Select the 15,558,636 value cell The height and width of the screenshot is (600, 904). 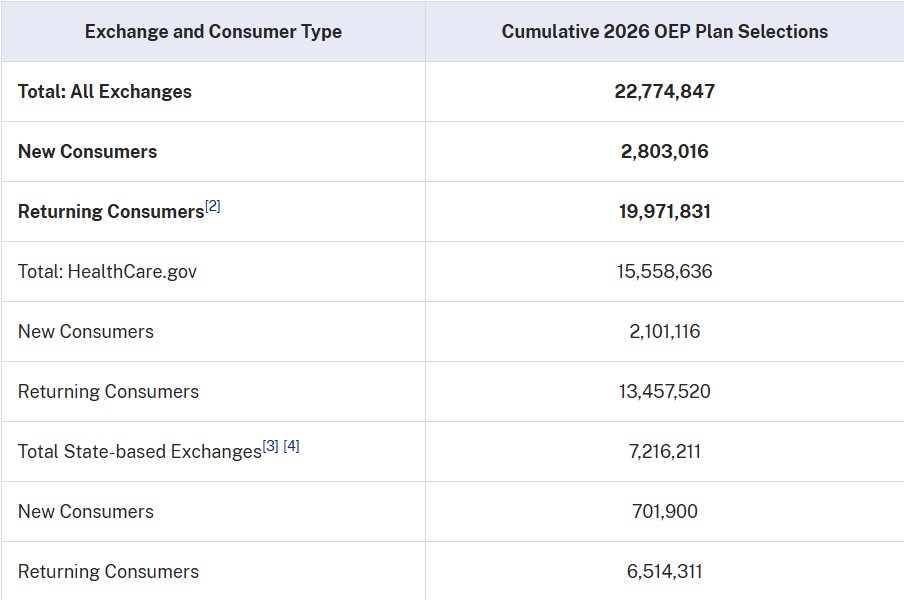pyautogui.click(x=664, y=272)
